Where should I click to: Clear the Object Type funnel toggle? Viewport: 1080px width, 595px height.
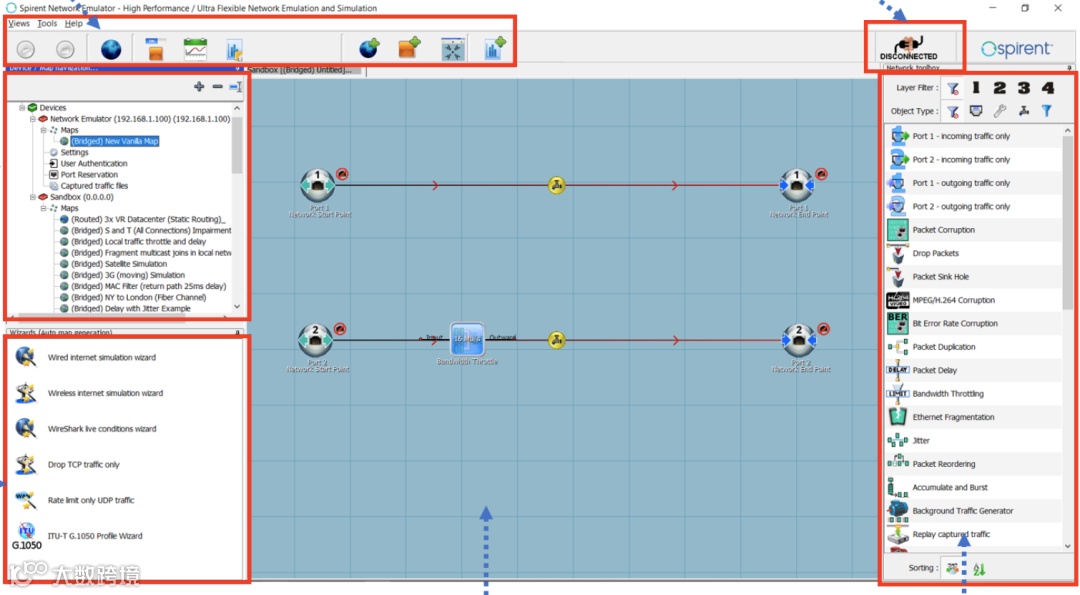(953, 112)
